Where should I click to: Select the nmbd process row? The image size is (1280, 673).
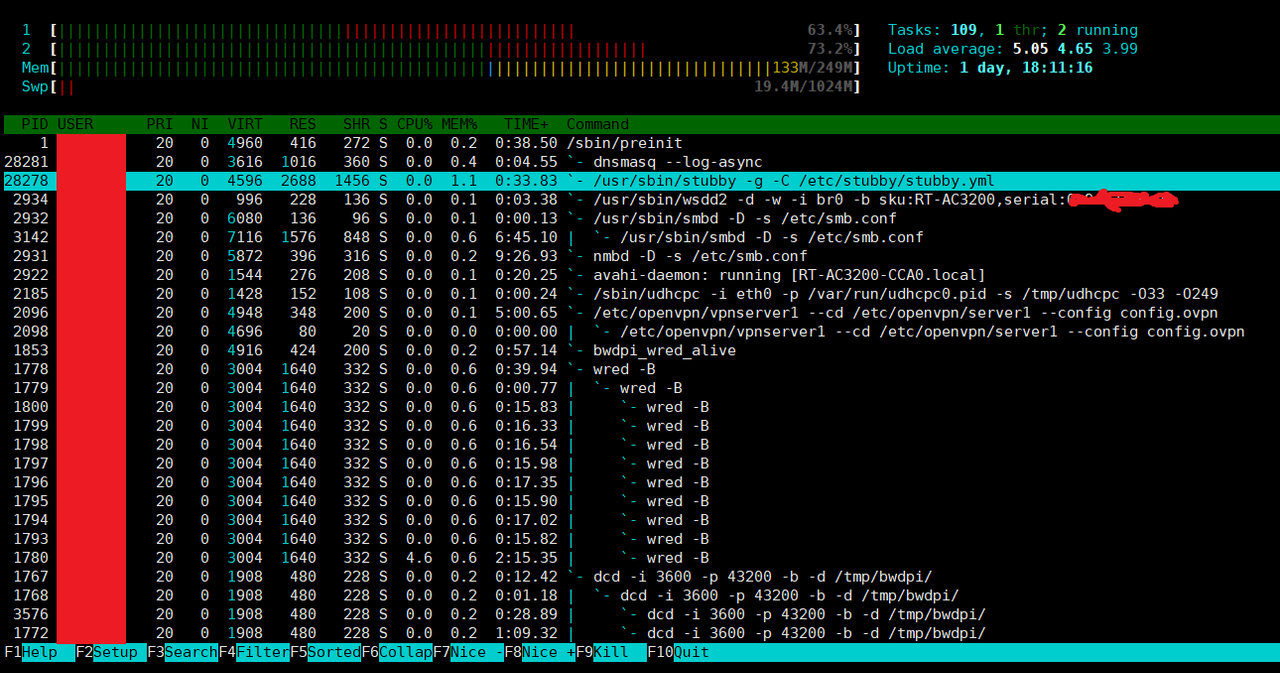640,256
